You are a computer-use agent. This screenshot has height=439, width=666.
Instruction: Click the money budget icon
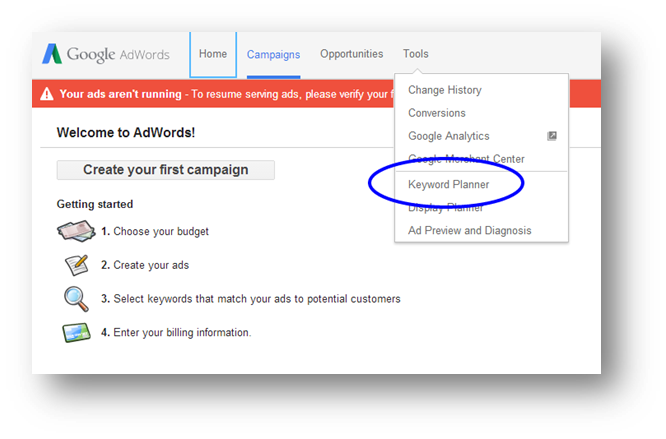[x=76, y=231]
